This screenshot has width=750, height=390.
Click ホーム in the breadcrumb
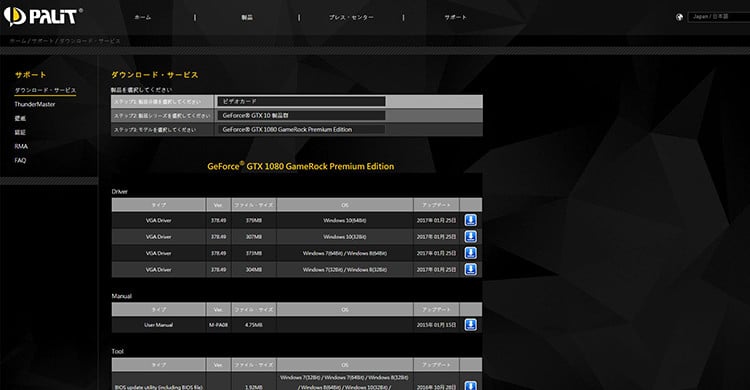[18, 41]
